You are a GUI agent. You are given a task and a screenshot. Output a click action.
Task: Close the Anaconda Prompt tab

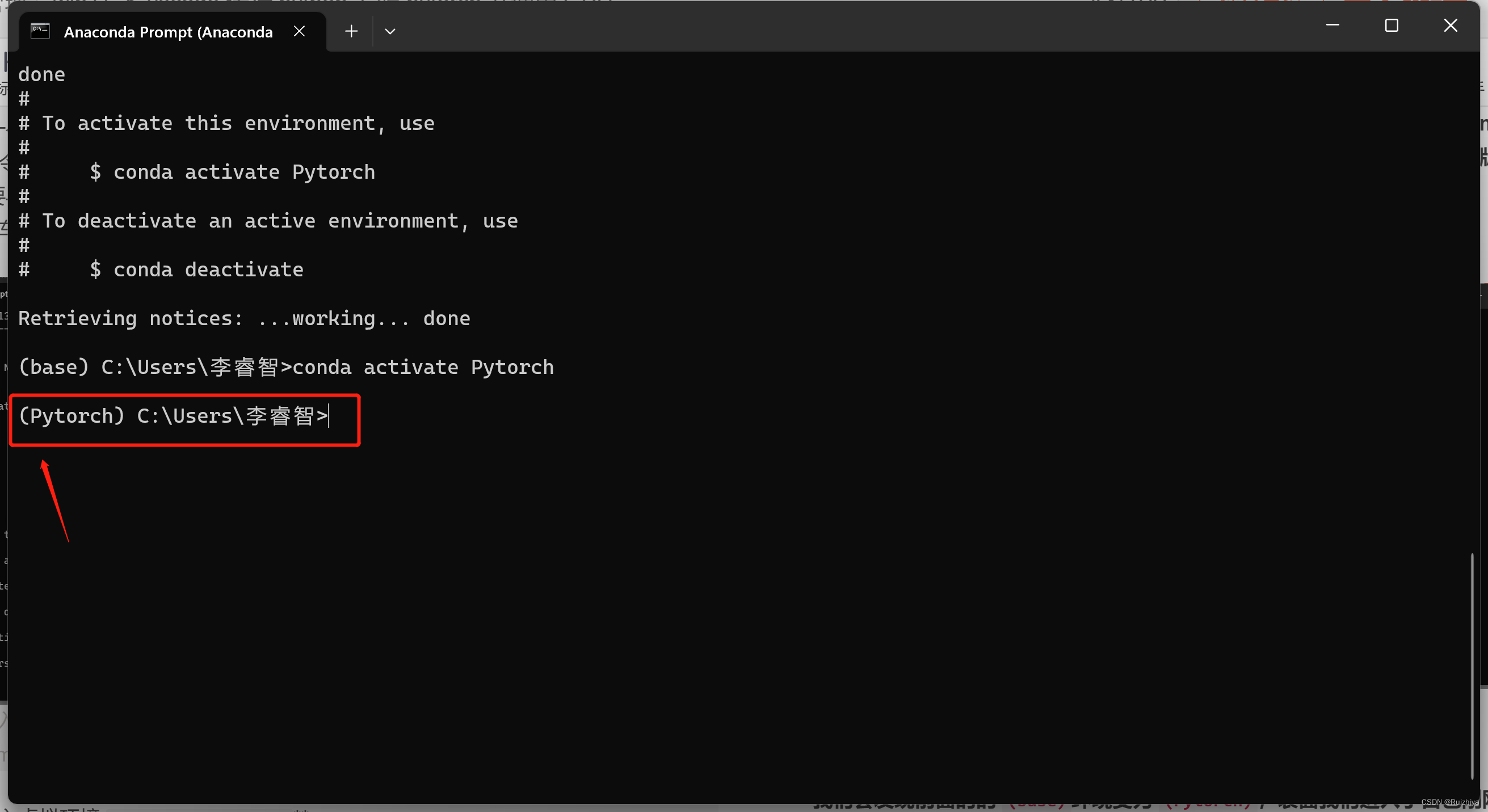click(299, 31)
